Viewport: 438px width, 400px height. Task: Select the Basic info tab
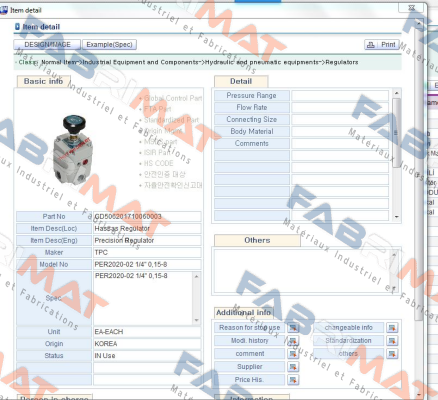(43, 81)
